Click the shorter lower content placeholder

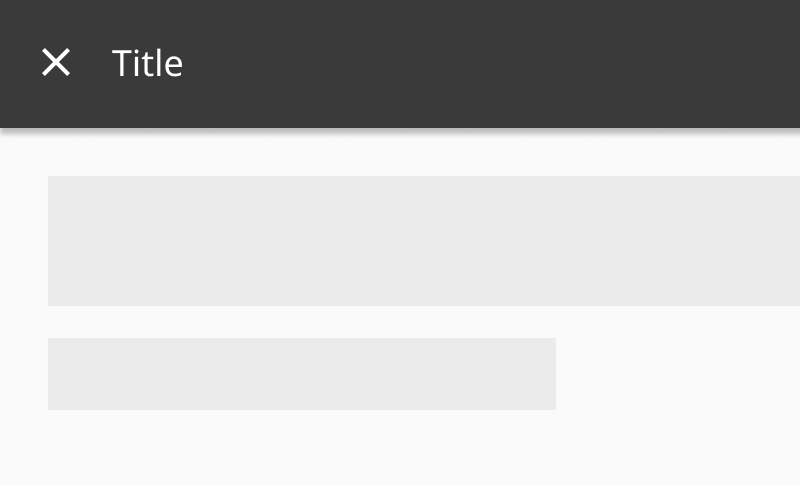302,374
